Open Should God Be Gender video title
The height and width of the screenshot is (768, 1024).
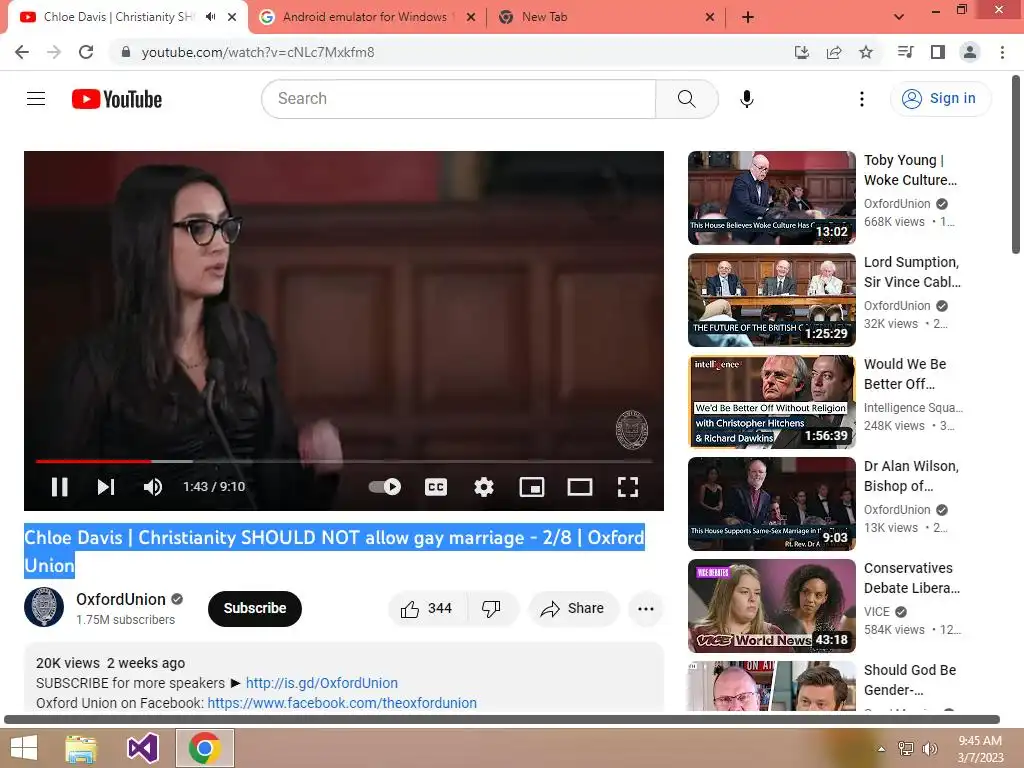(910, 680)
